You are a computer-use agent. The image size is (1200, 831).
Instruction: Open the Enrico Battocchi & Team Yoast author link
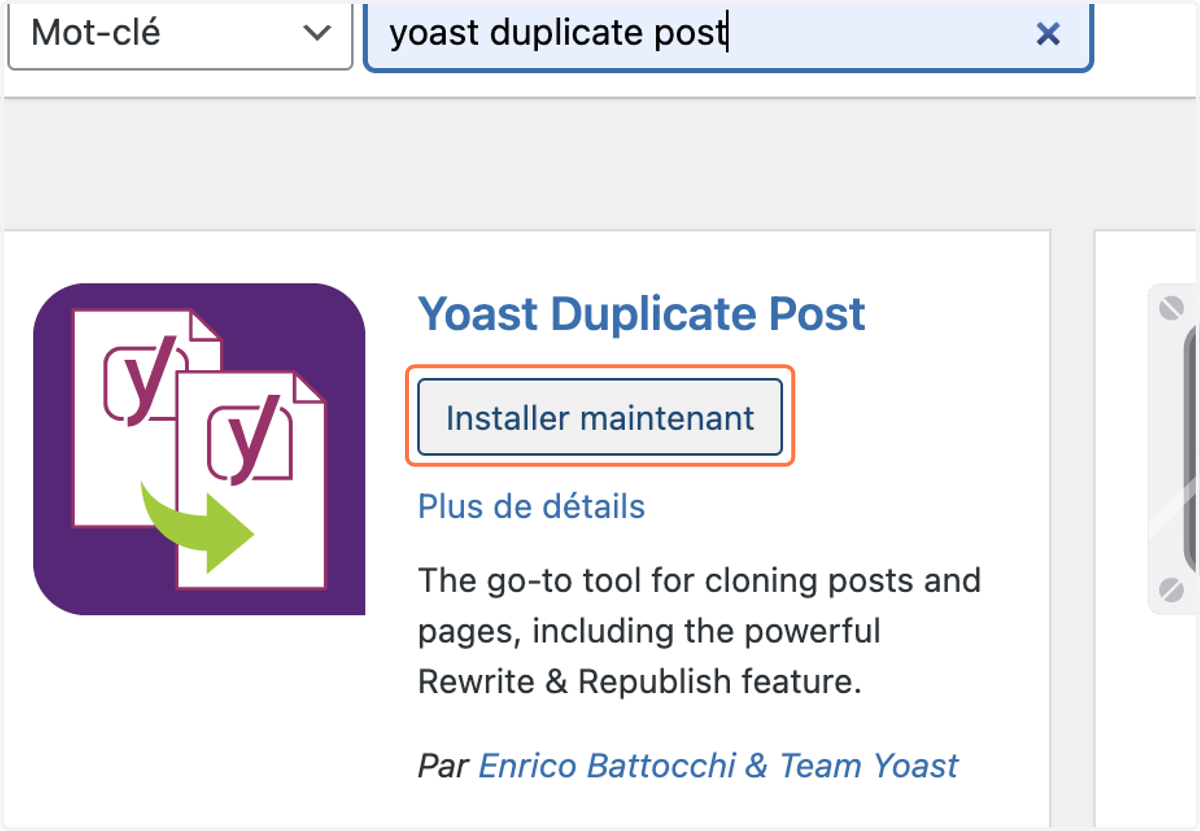tap(718, 766)
